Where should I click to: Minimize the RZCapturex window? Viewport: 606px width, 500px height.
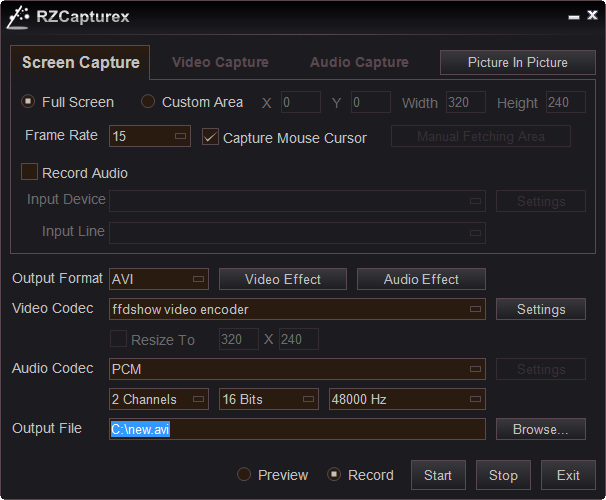[574, 17]
